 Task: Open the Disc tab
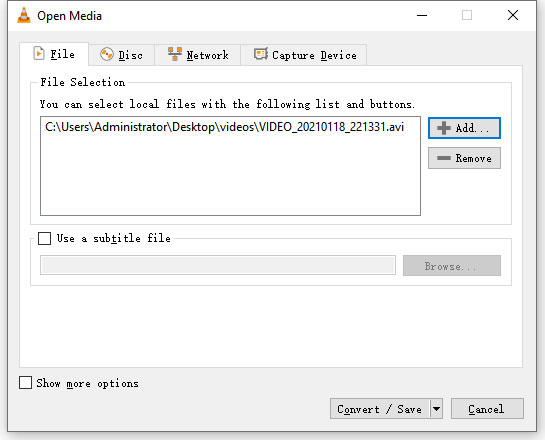[122, 55]
